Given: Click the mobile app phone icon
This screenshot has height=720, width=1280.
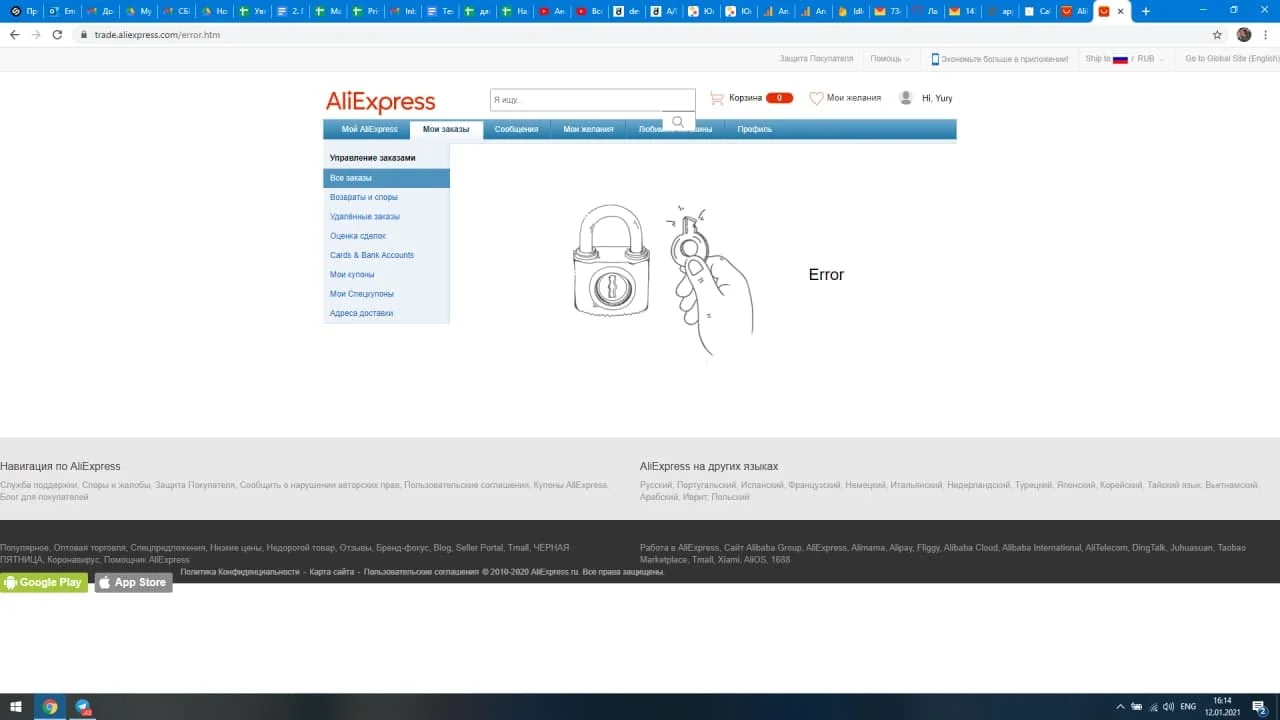Looking at the screenshot, I should click(935, 59).
